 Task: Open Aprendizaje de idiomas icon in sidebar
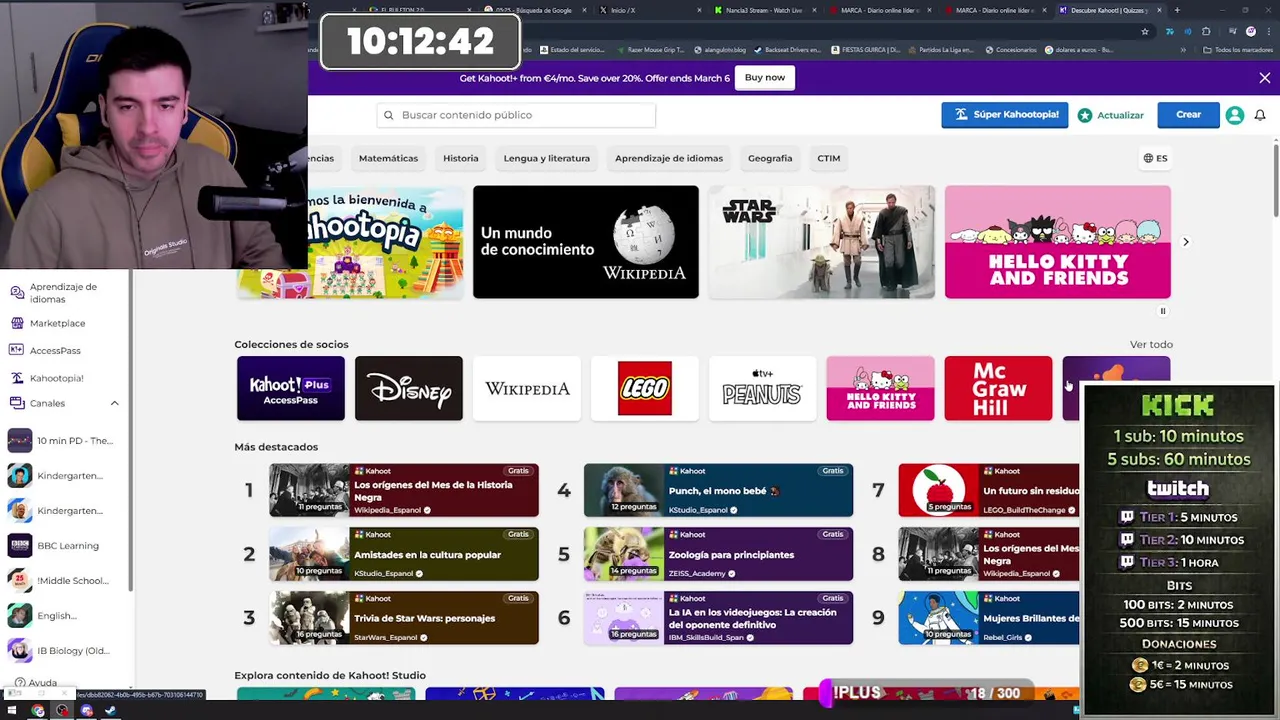click(17, 292)
